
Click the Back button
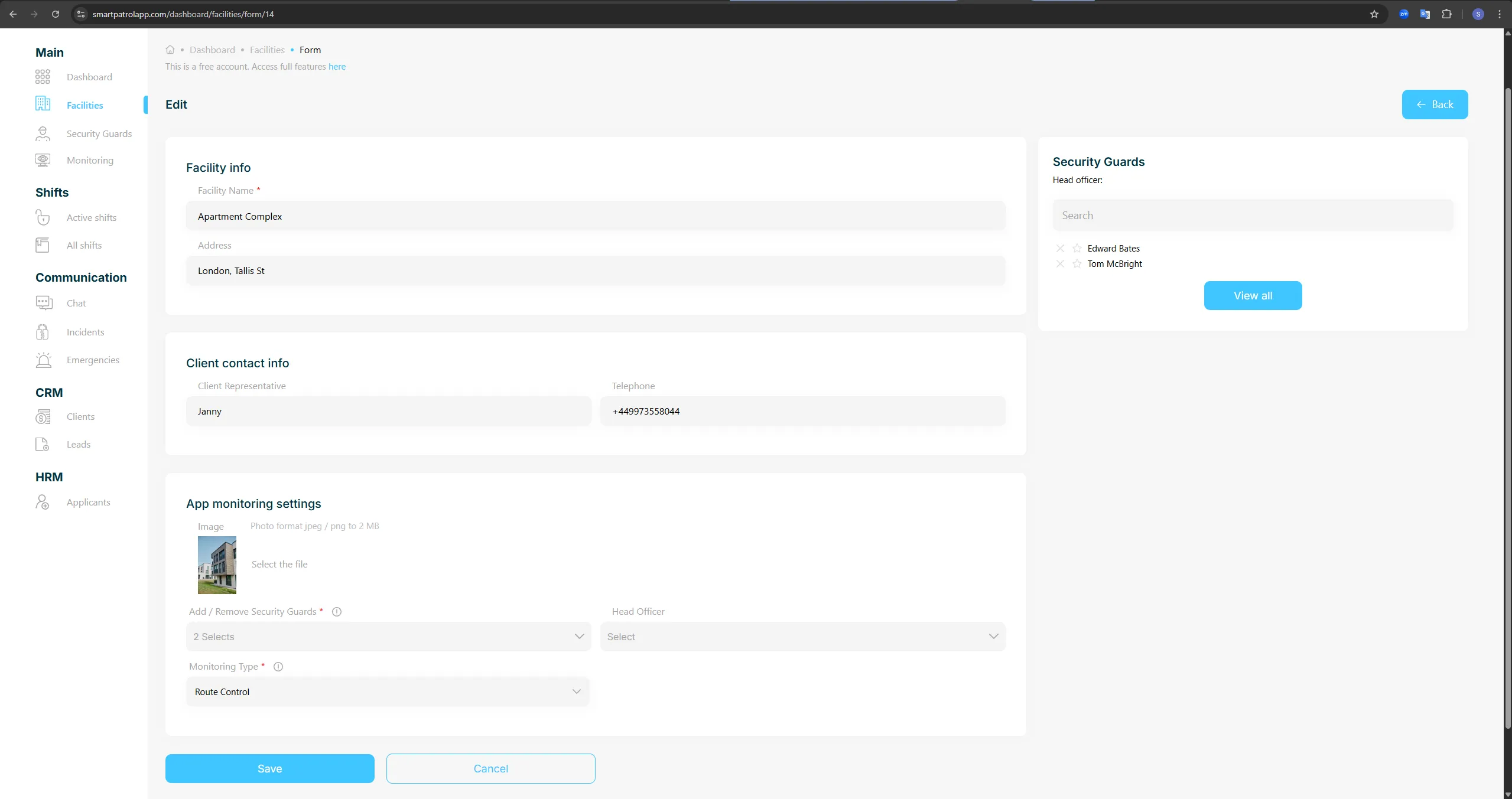tap(1435, 105)
